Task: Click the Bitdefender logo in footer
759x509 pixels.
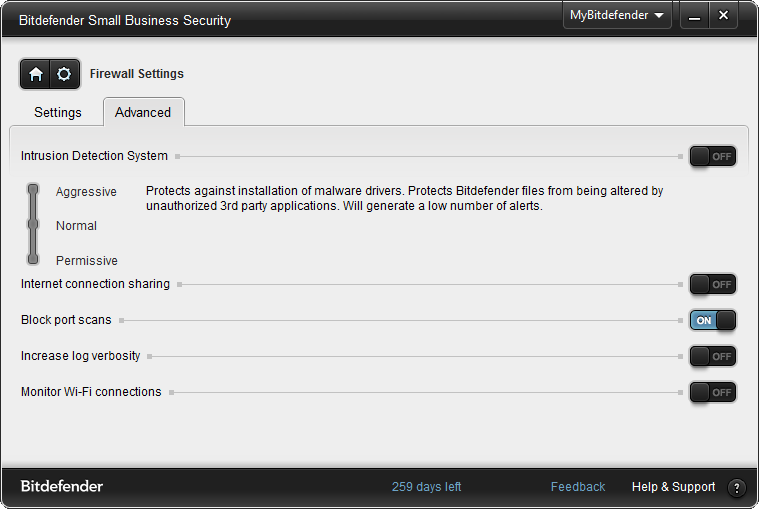Action: point(62,487)
